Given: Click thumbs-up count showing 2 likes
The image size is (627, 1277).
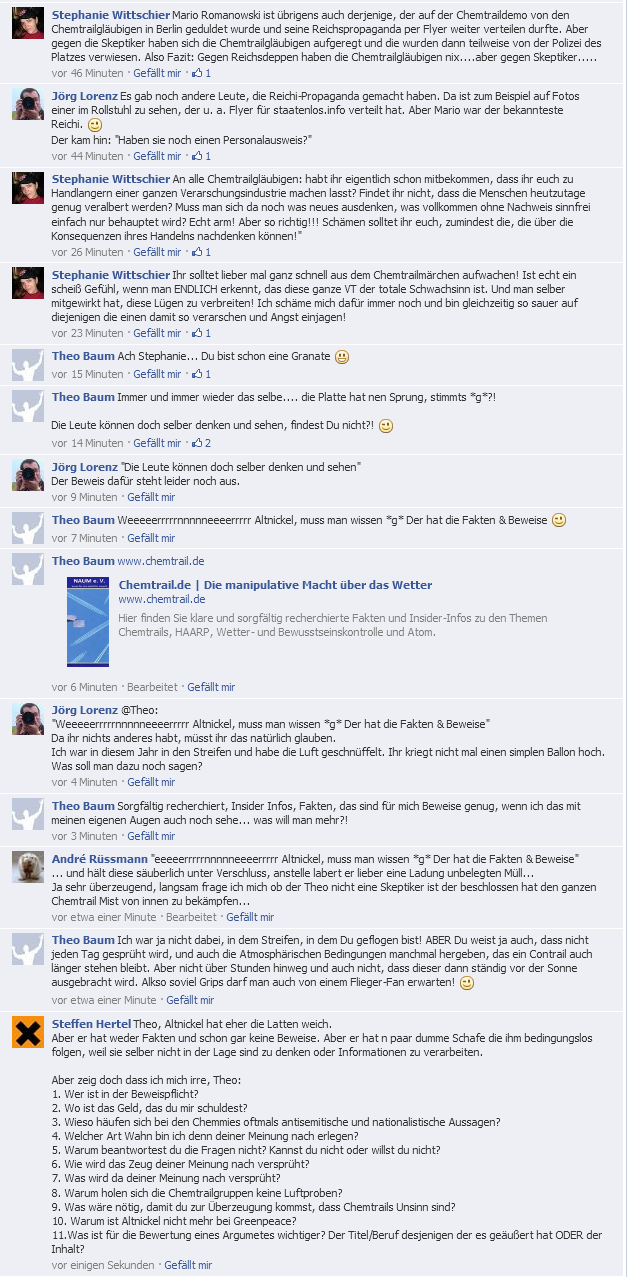Looking at the screenshot, I should [200, 442].
